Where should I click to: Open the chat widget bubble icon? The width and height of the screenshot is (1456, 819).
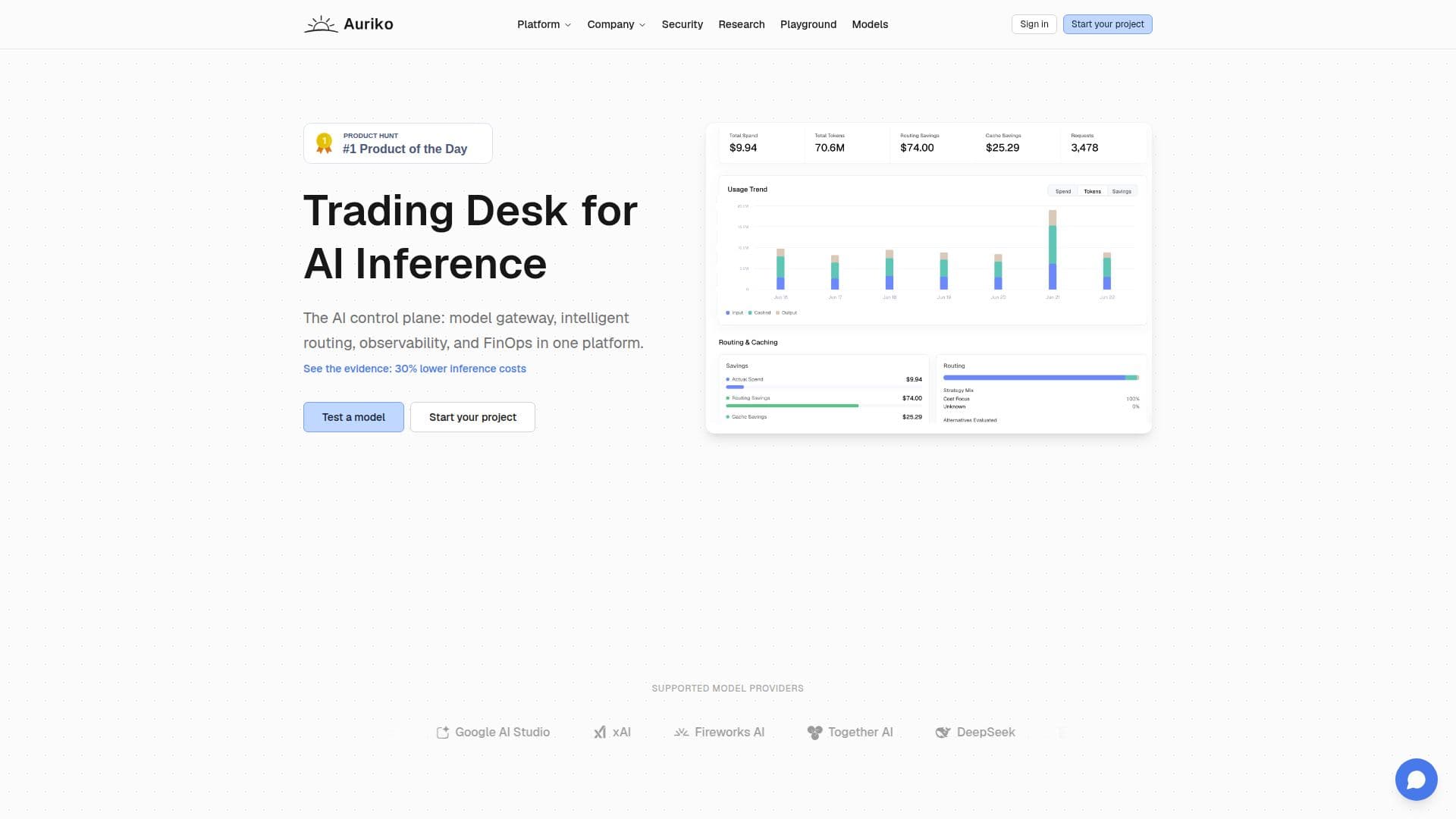(1416, 780)
